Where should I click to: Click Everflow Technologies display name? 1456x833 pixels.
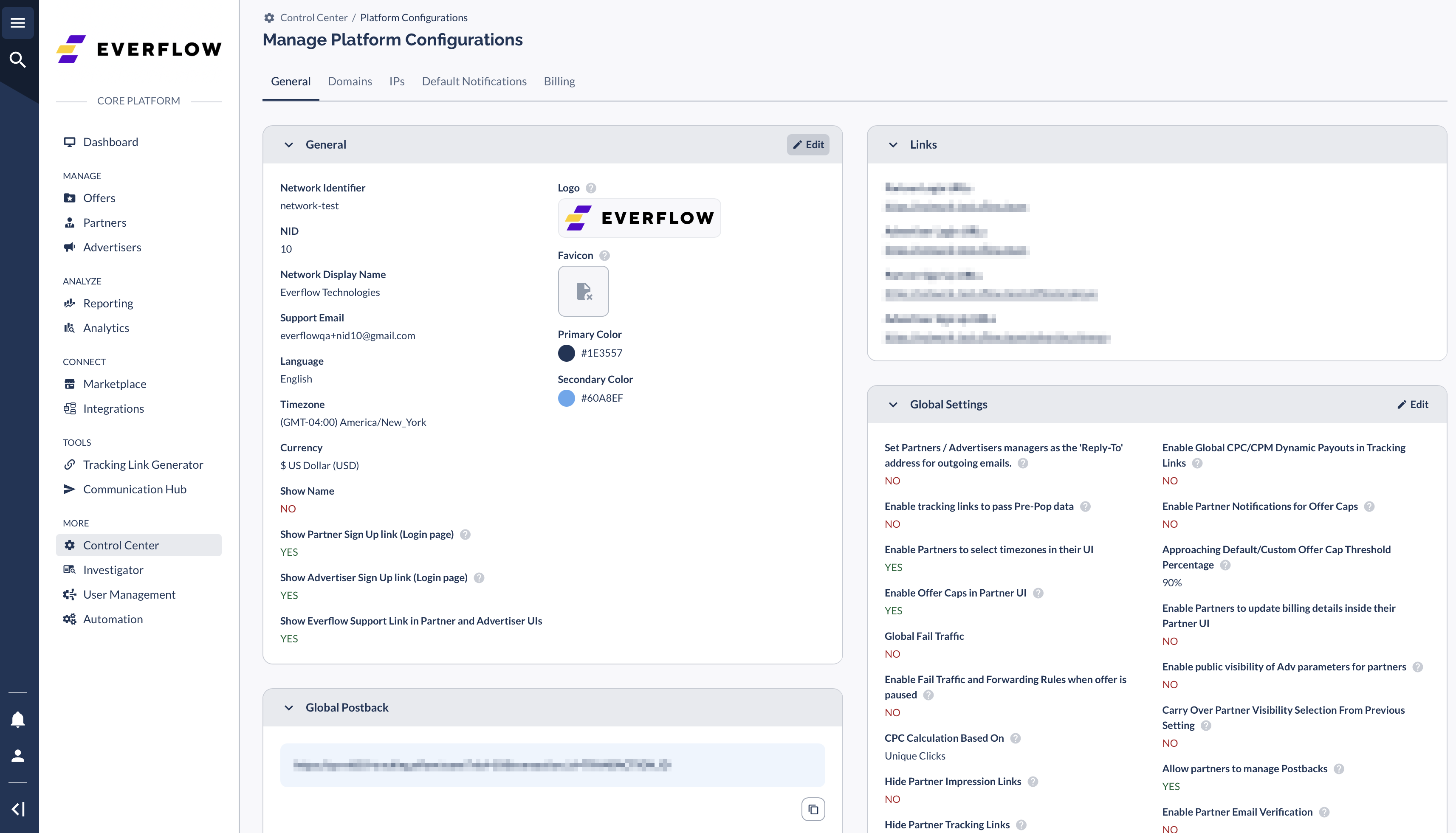330,293
